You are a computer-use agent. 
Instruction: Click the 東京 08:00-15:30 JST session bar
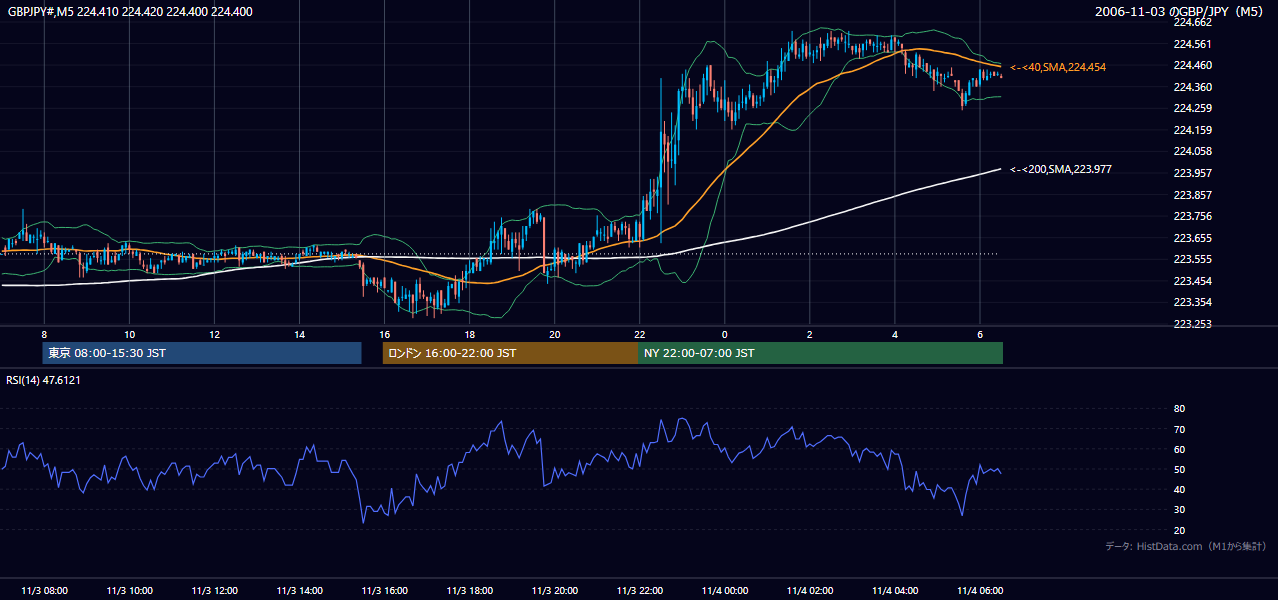tap(202, 353)
